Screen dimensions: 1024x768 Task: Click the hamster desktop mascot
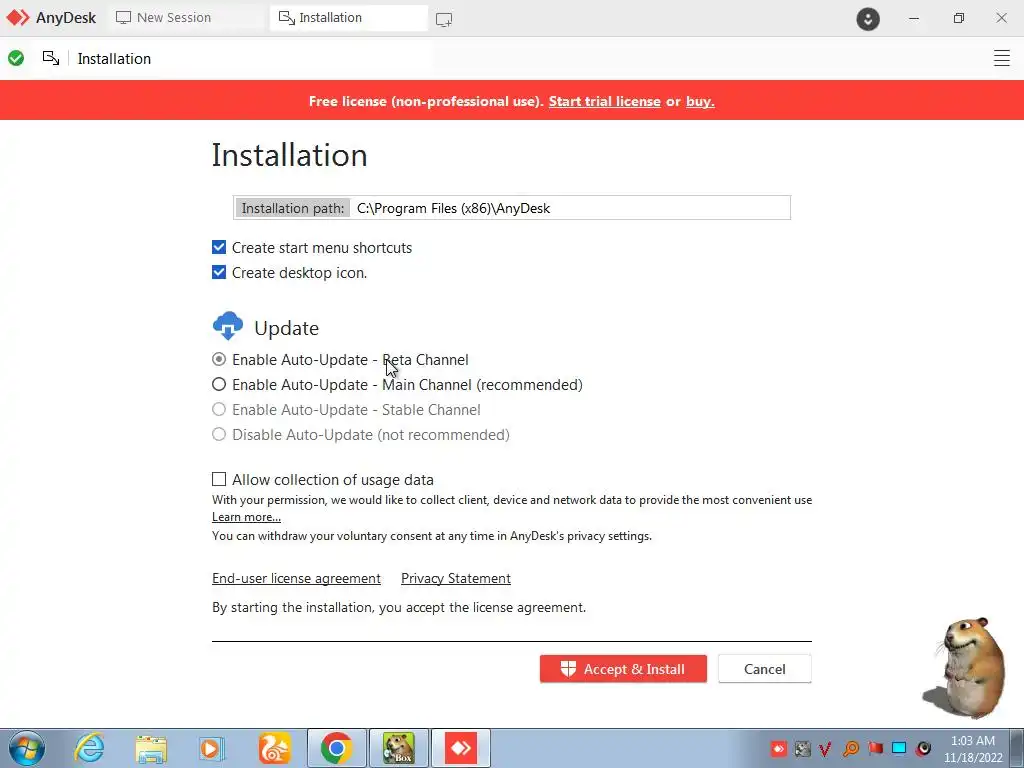coord(965,667)
